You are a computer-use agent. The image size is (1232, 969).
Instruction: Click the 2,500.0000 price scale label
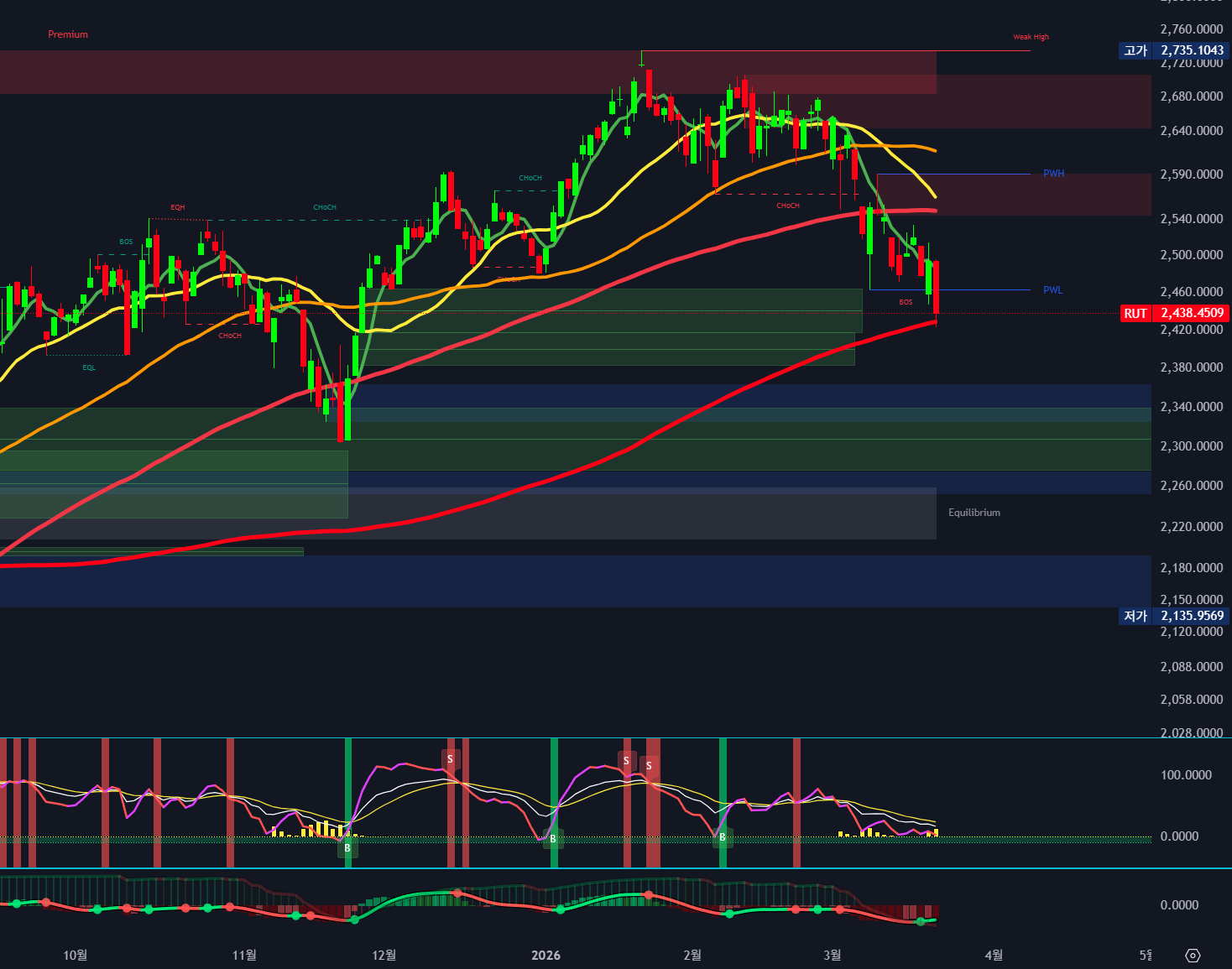pos(1191,255)
